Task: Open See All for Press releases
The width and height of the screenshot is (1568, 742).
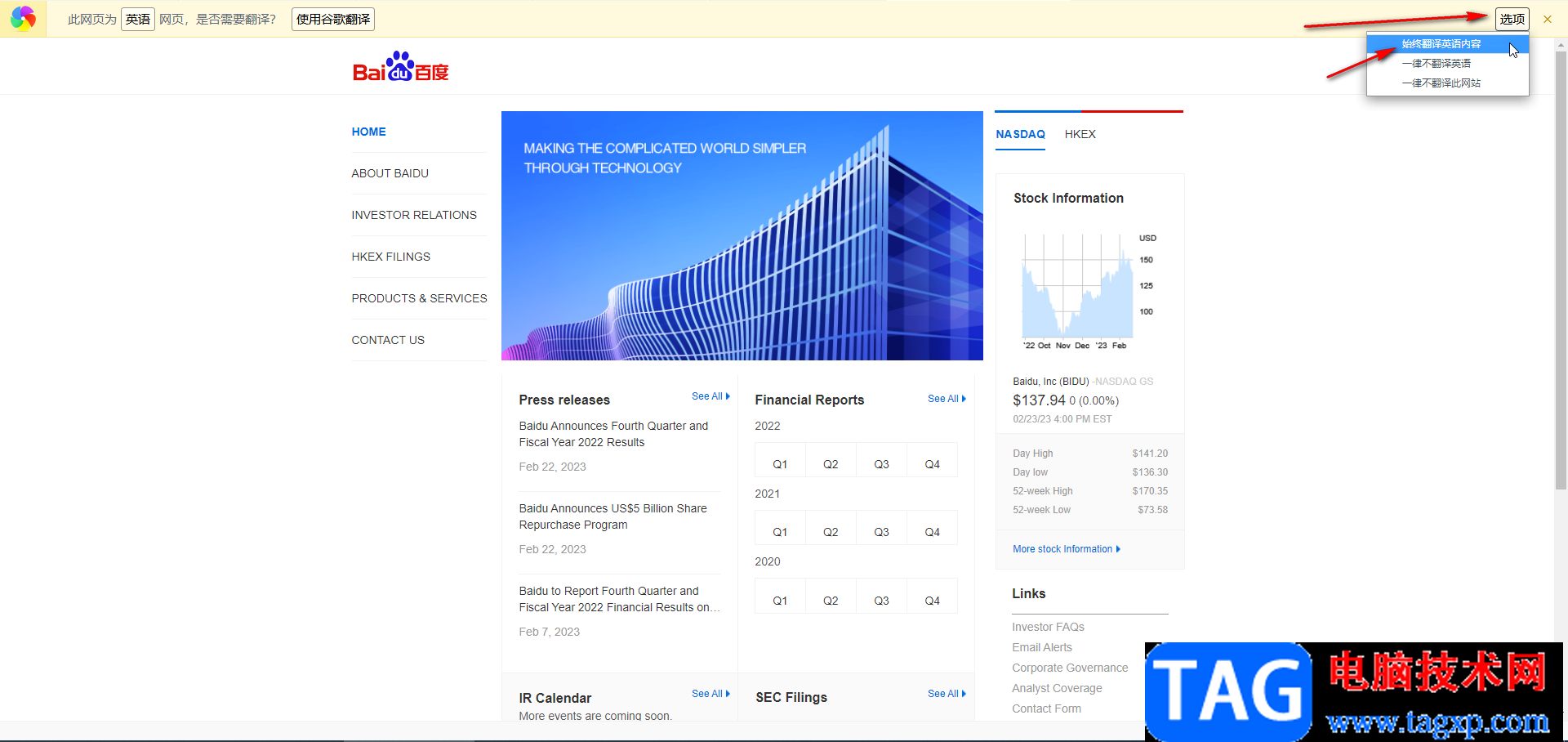Action: pyautogui.click(x=710, y=396)
